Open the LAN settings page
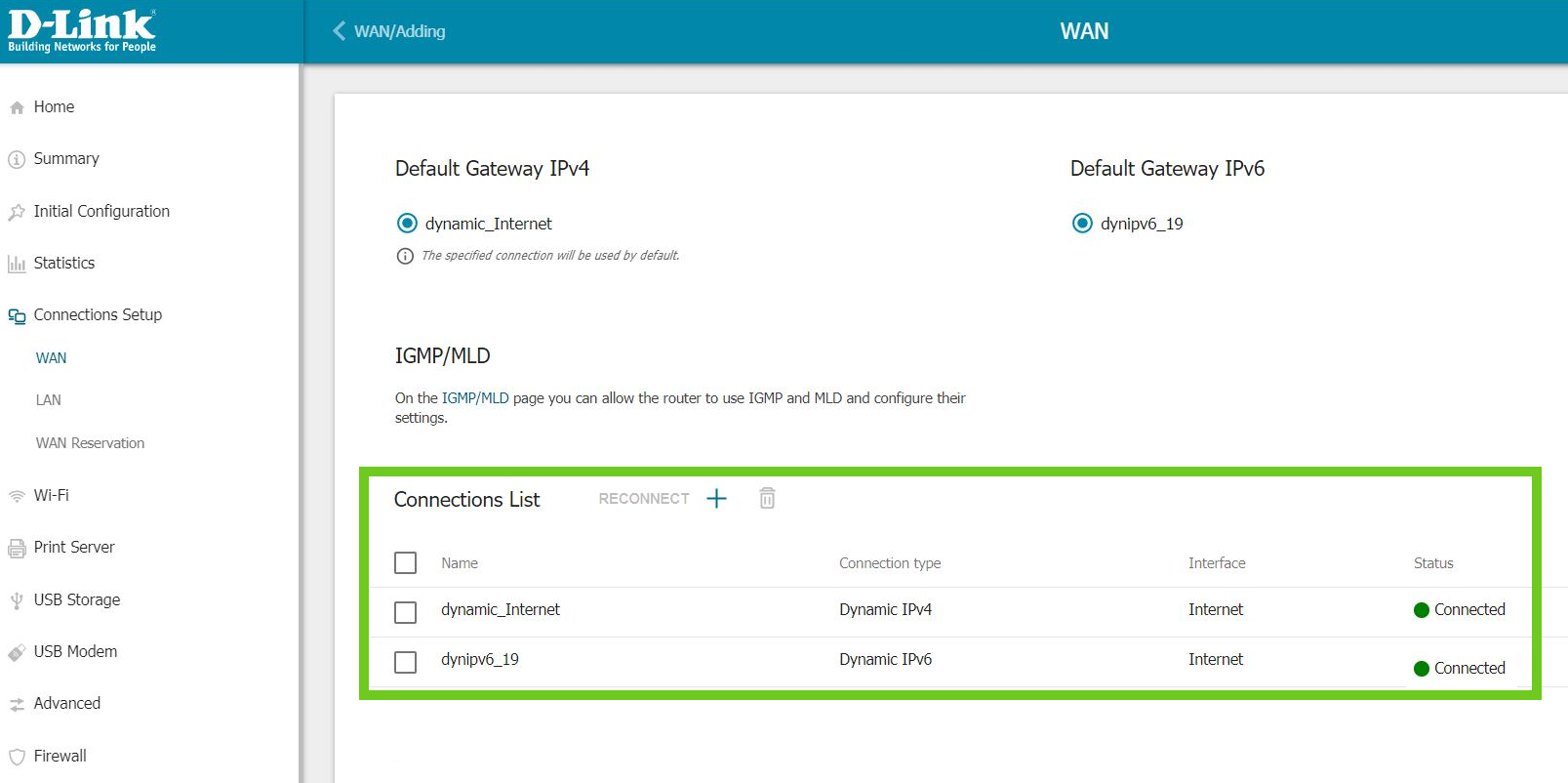 49,400
